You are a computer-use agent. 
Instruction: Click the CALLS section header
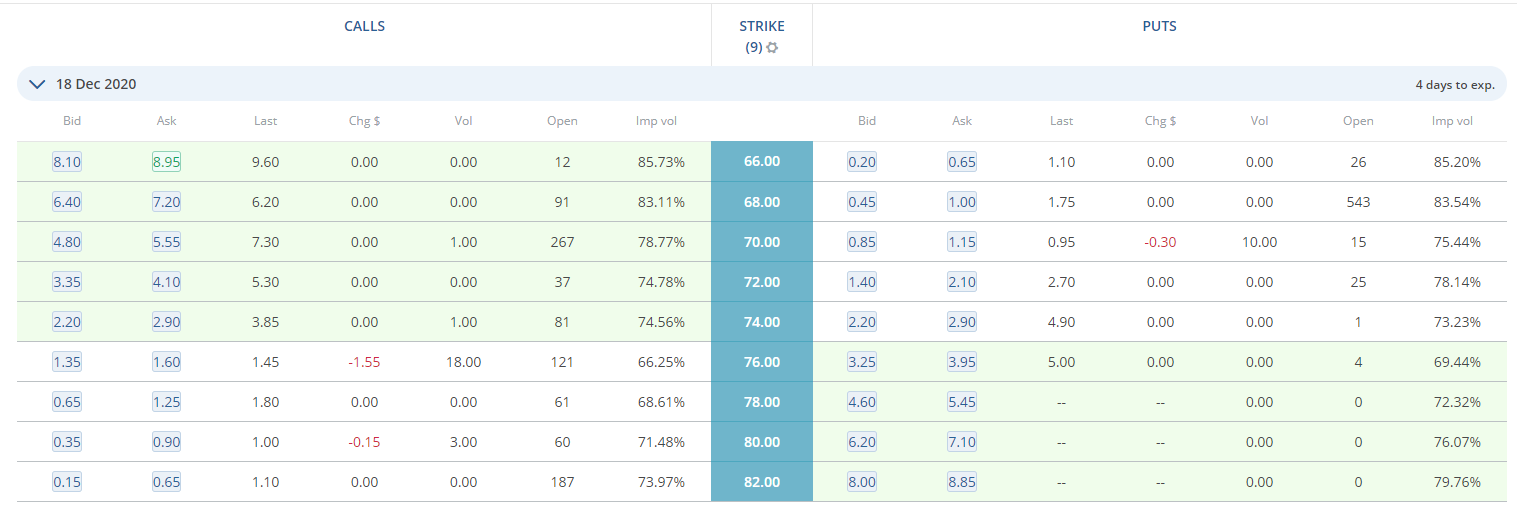[x=364, y=27]
